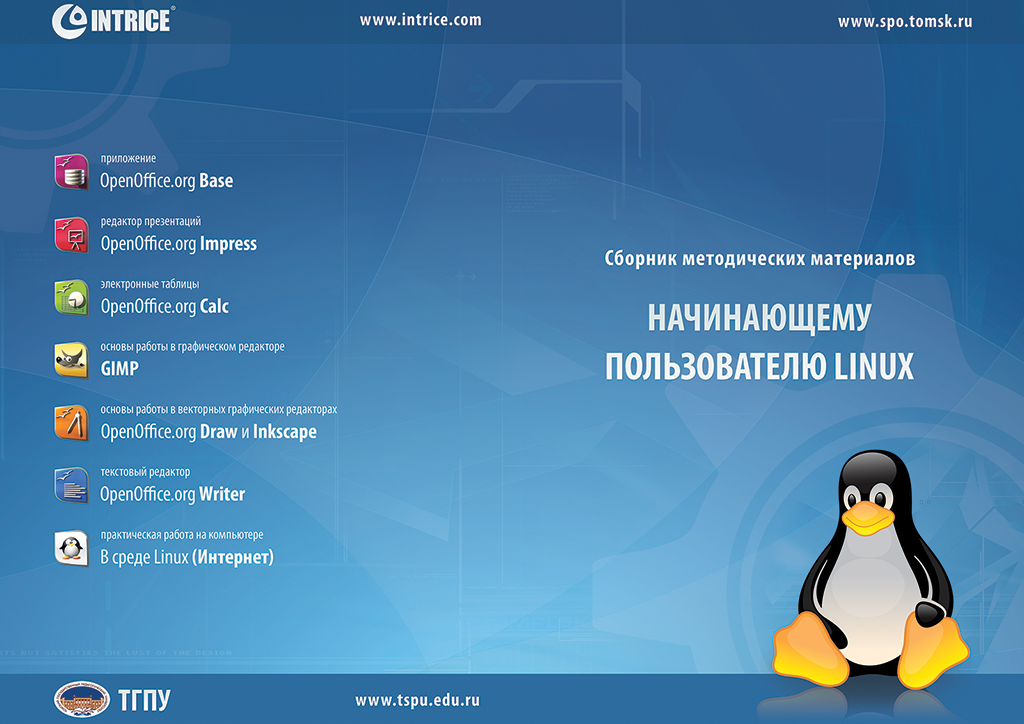Click the small Tux penguin Linux icon
The height and width of the screenshot is (724, 1024).
click(71, 548)
